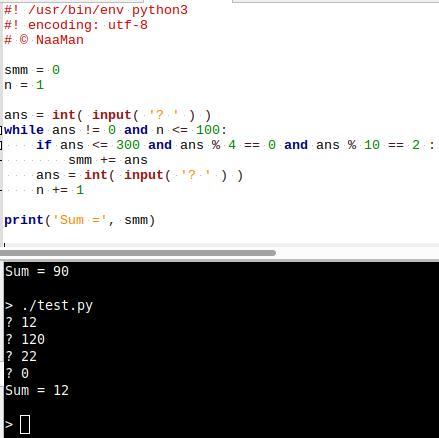
Task: Place cursor at 'n += 1' line
Action: (x=60, y=190)
